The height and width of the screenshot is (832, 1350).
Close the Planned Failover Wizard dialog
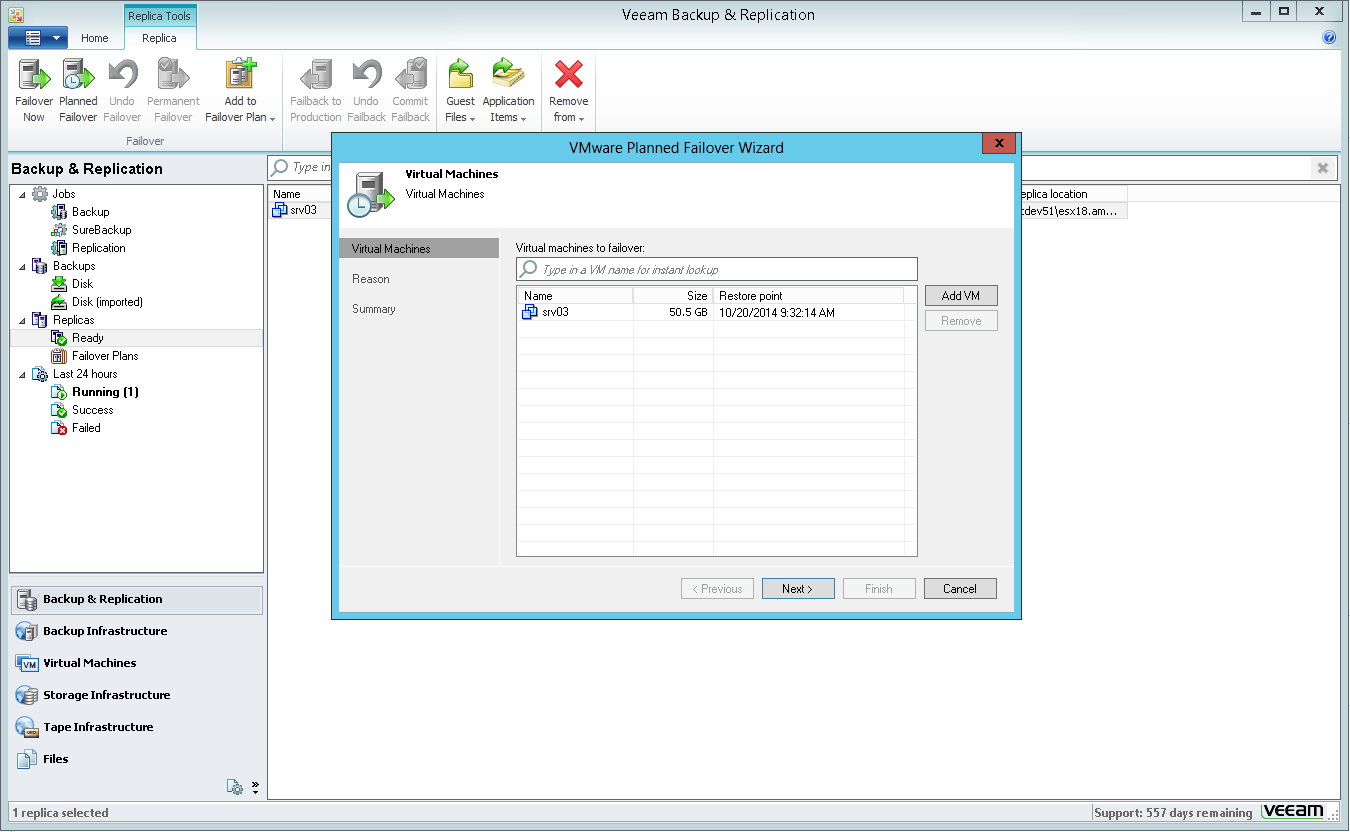[x=998, y=145]
